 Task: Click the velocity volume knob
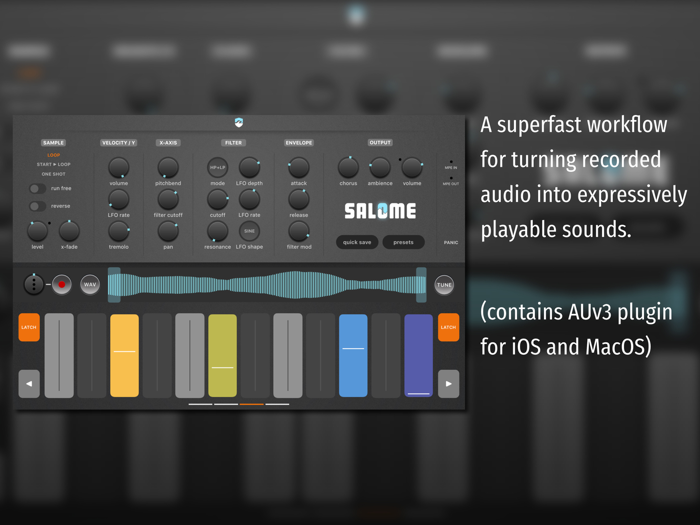[x=119, y=167]
